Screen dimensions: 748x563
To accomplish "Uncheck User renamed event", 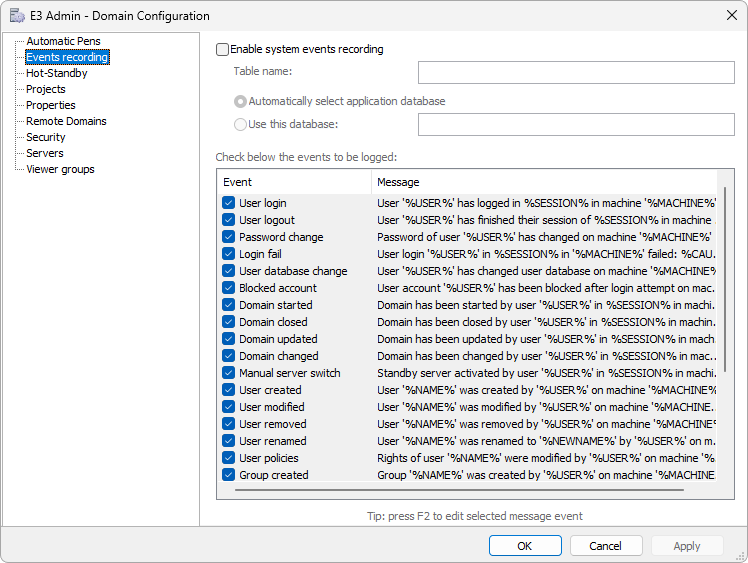I will point(229,441).
